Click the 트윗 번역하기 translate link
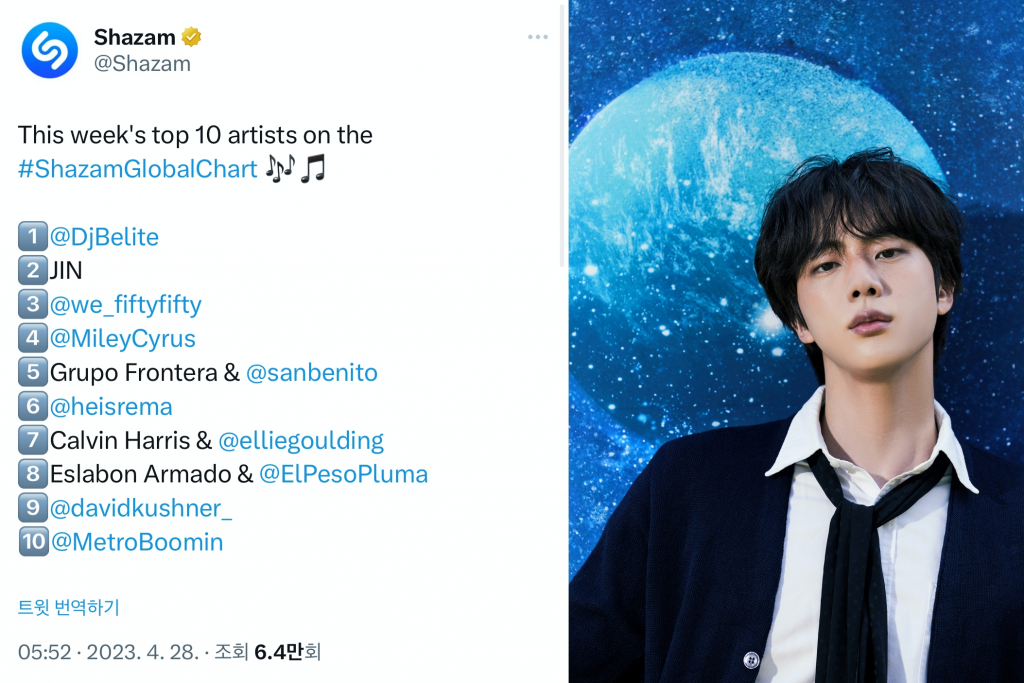 [x=69, y=607]
